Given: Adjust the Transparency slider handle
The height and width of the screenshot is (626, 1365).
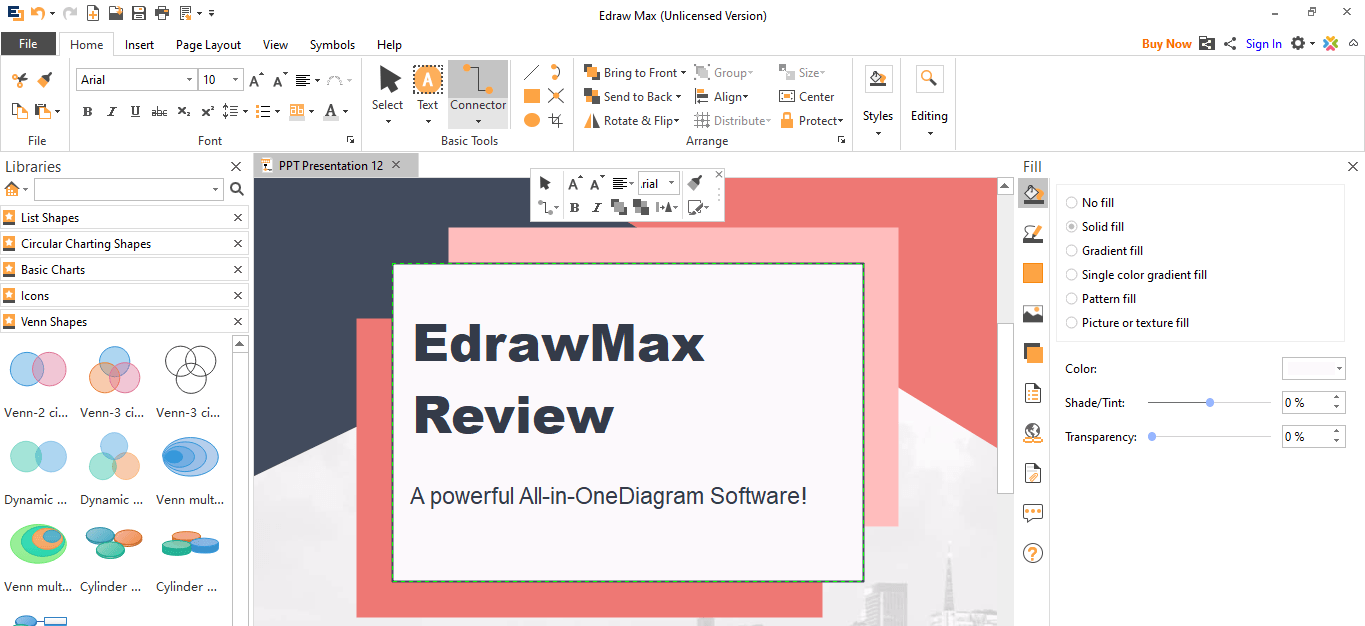Looking at the screenshot, I should 1152,436.
